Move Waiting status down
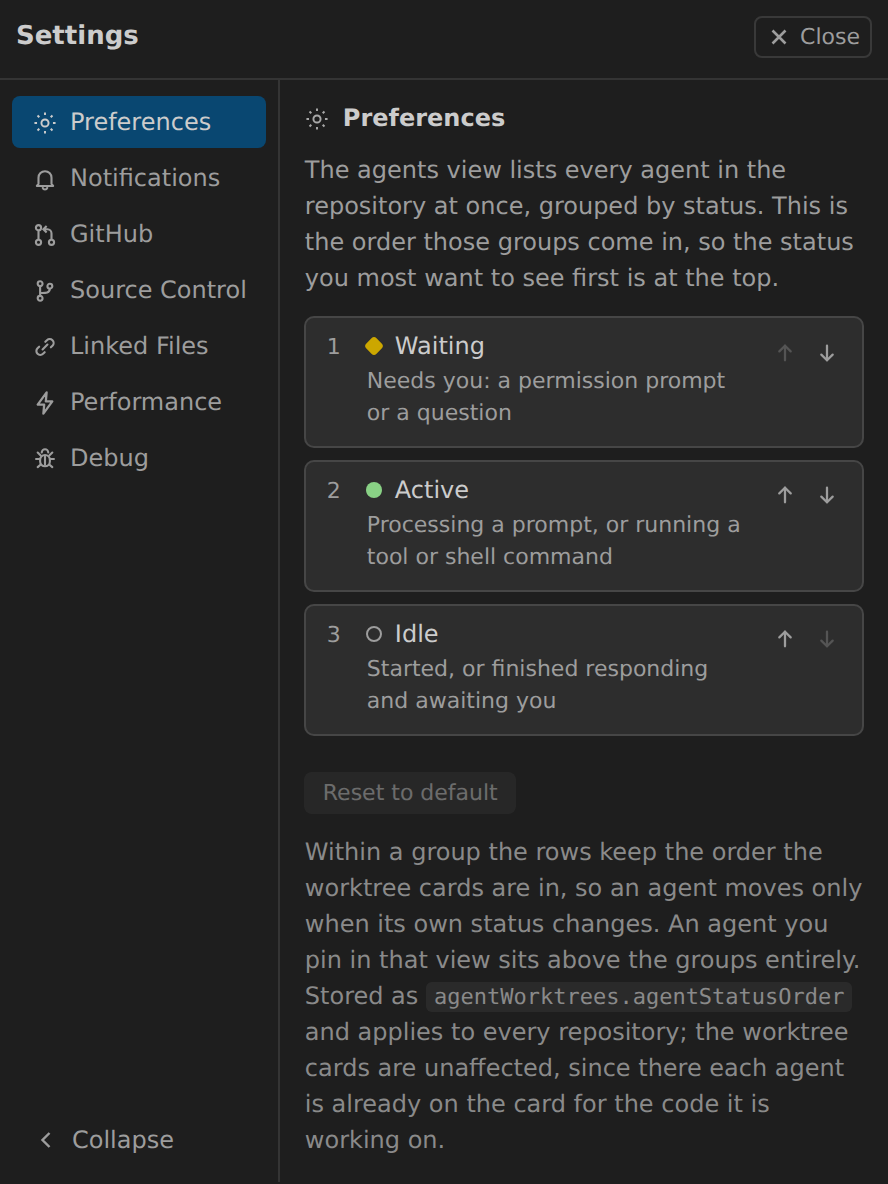The width and height of the screenshot is (888, 1184). pos(827,353)
